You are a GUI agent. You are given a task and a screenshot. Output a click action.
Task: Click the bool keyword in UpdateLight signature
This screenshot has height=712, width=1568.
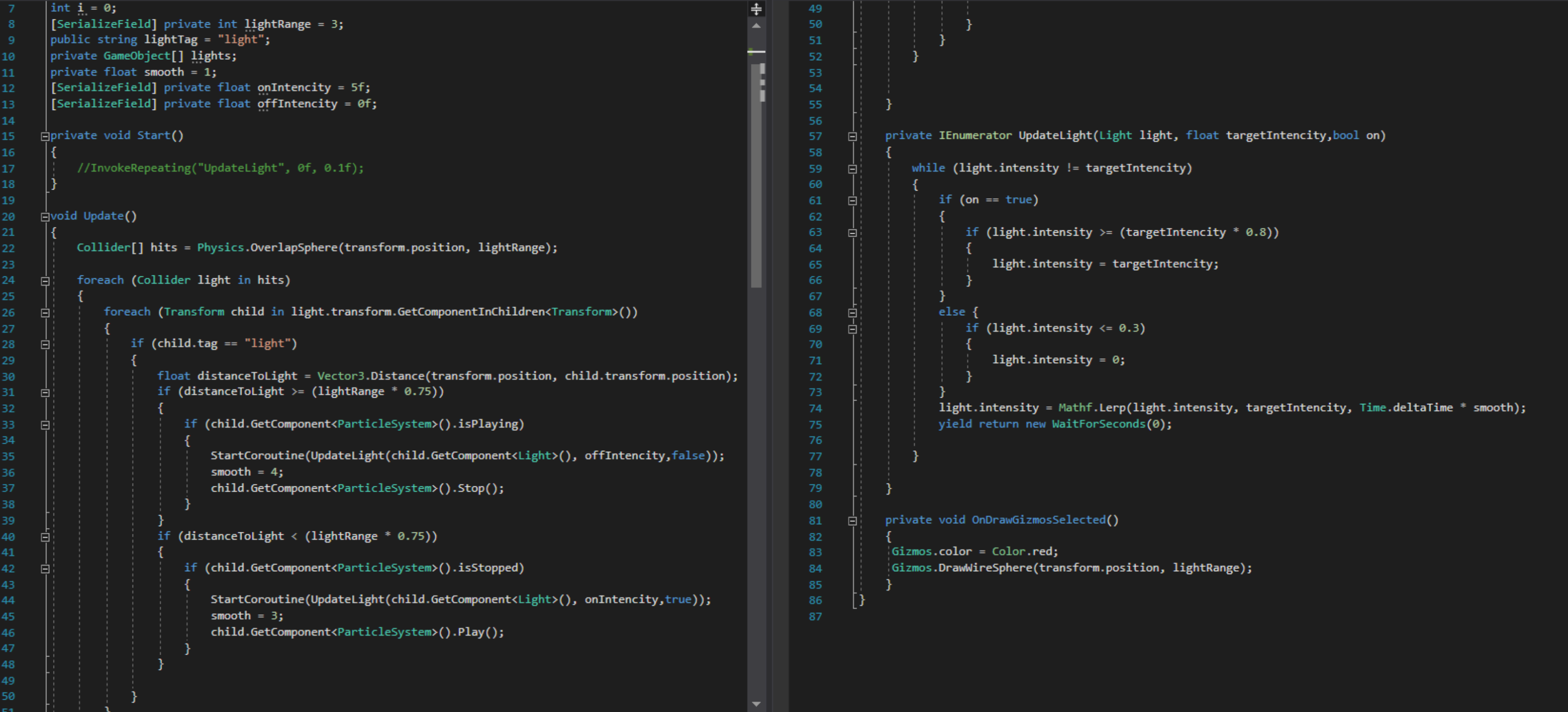point(1345,135)
